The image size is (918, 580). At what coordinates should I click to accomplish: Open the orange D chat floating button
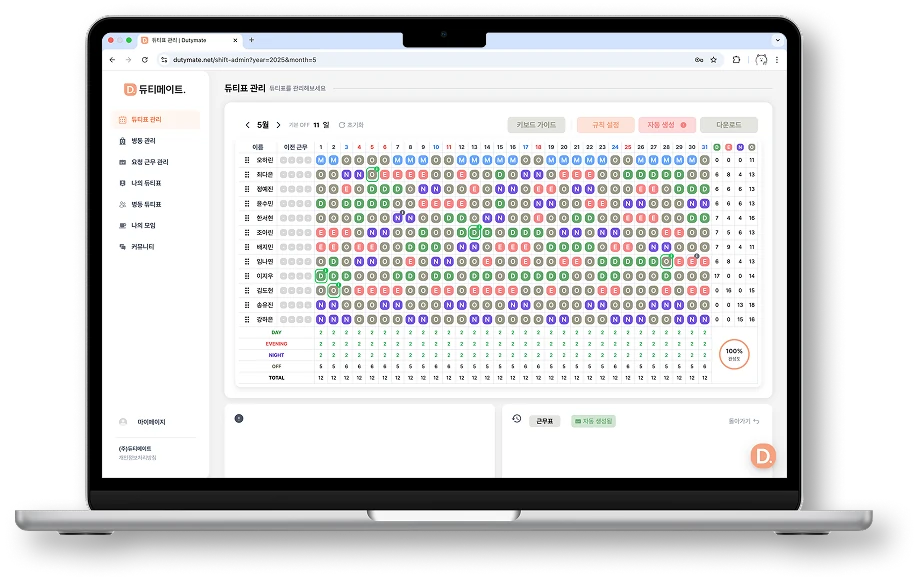tap(763, 456)
